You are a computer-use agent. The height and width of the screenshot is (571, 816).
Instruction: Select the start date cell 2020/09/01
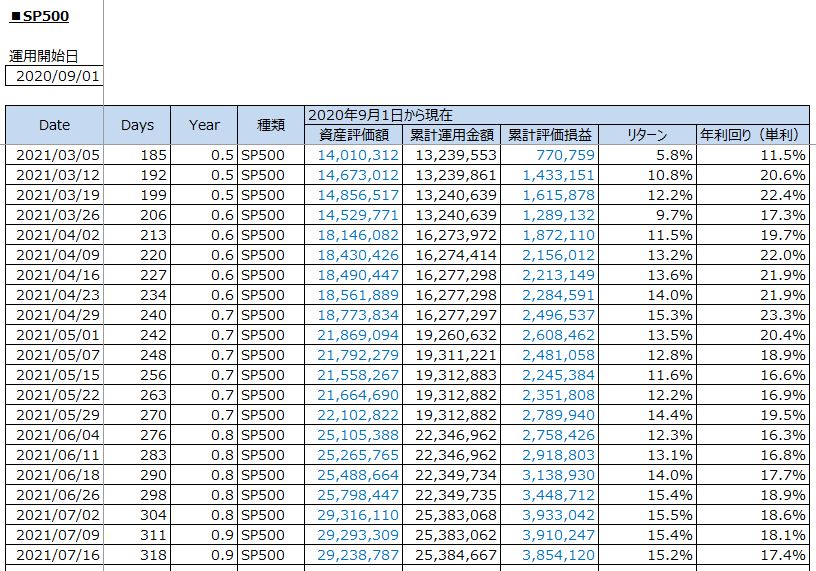[x=58, y=76]
